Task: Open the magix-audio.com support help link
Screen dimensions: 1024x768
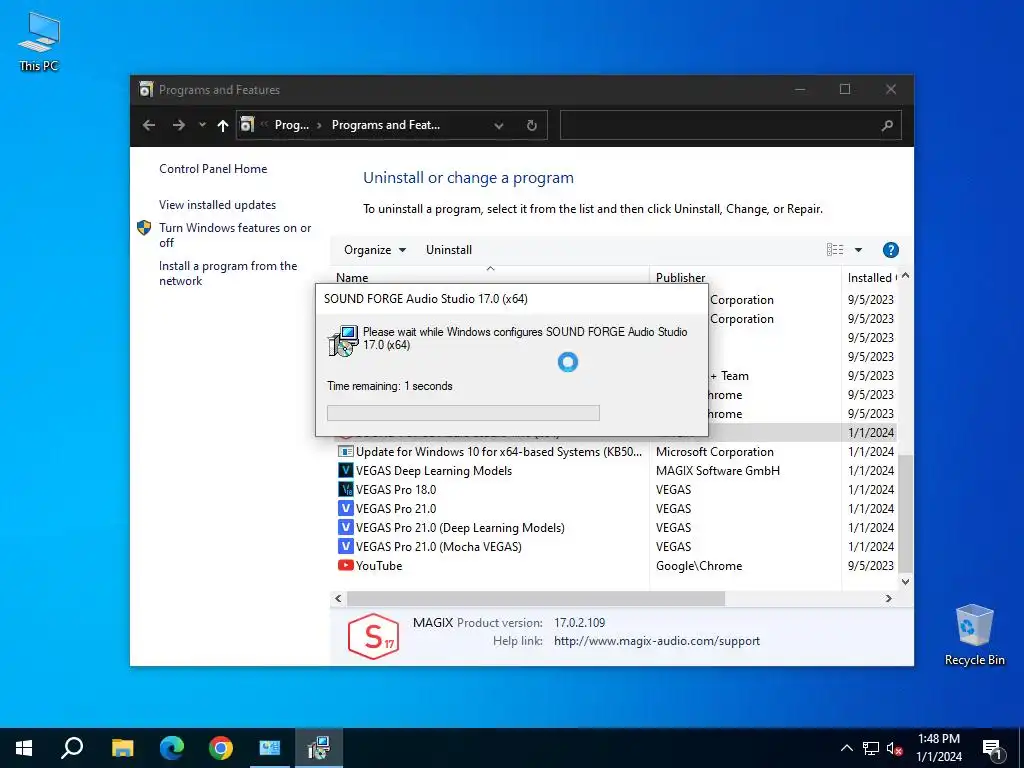Action: pos(656,641)
